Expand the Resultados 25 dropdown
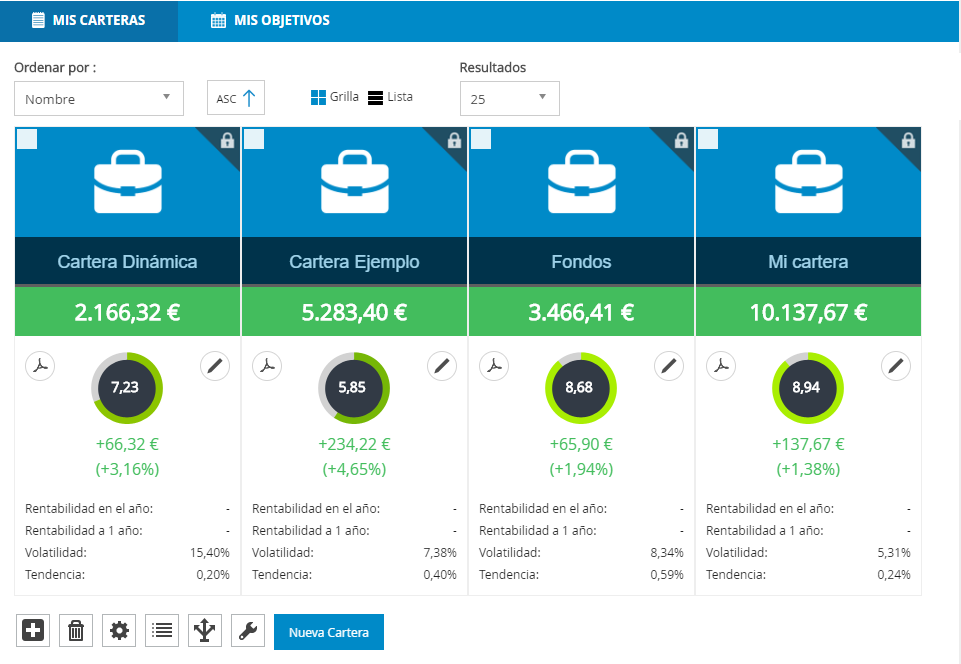The width and height of the screenshot is (961, 664). [x=509, y=99]
